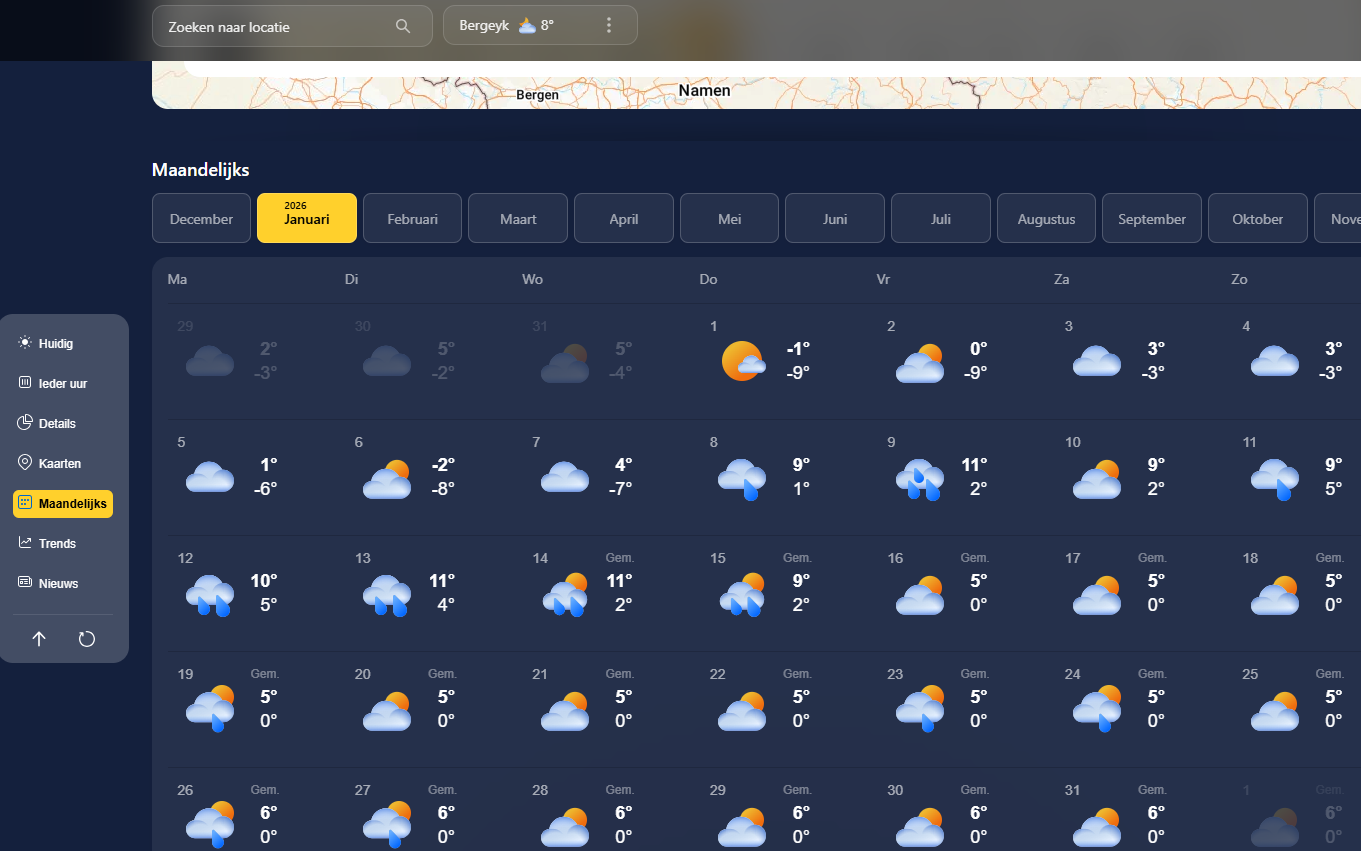Click the Huidig sun icon in sidebar
The width and height of the screenshot is (1361, 851).
click(x=25, y=343)
